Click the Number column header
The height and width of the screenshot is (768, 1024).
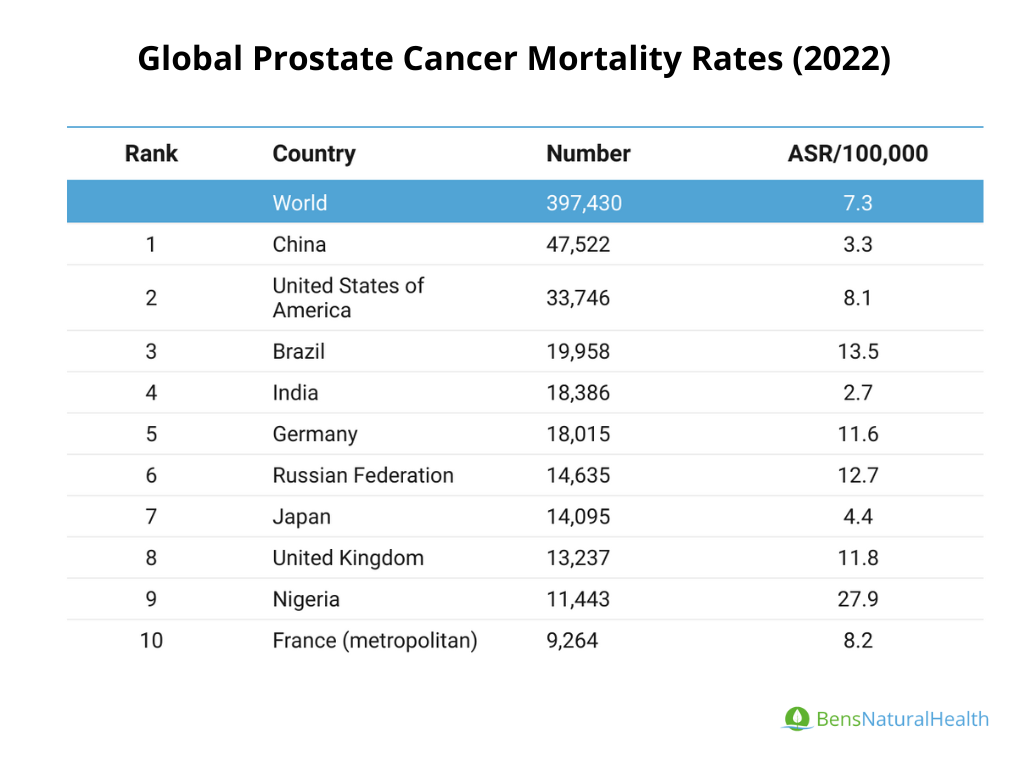tap(588, 154)
